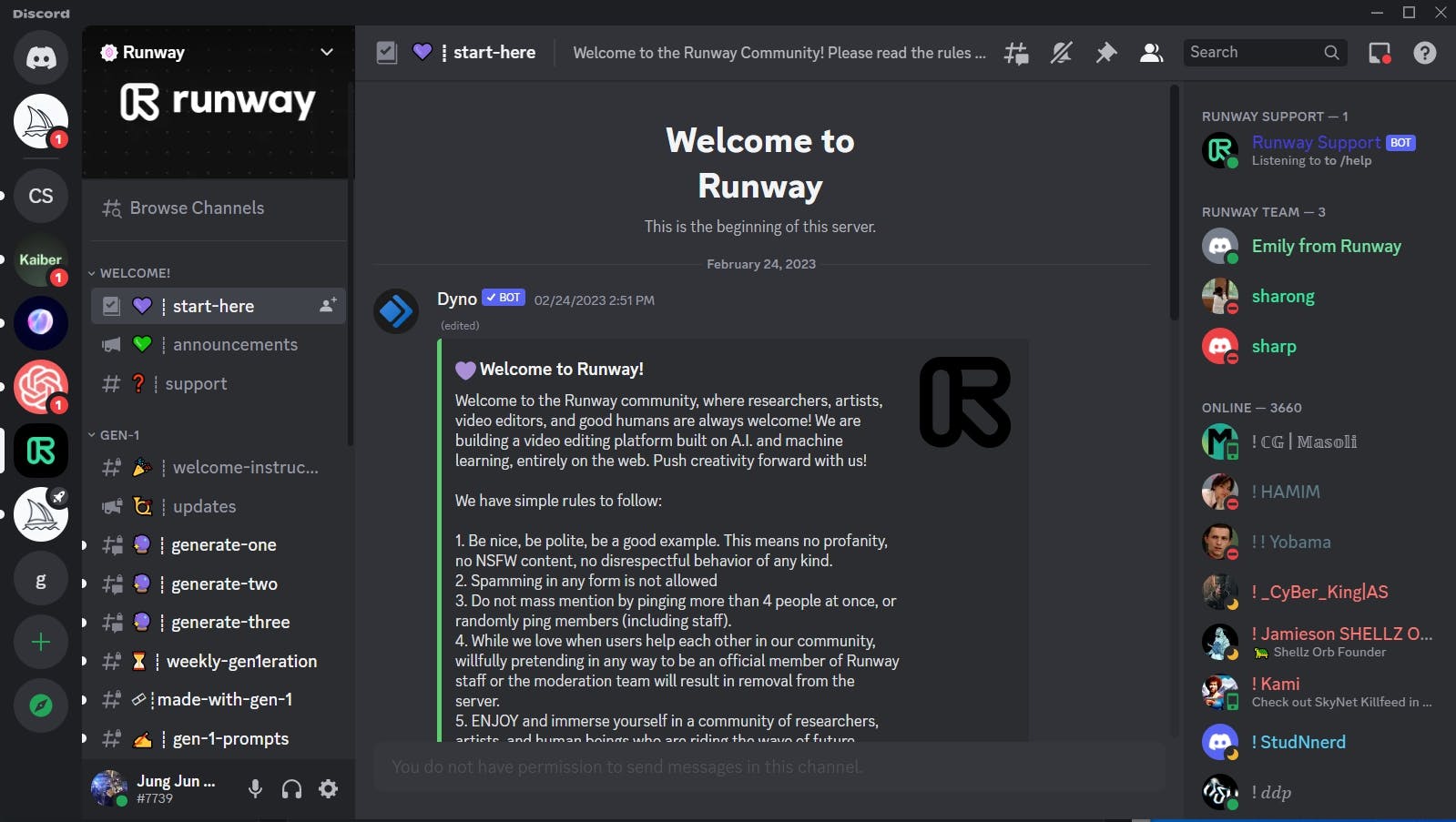This screenshot has height=822, width=1456.
Task: Toggle notification settings bell icon
Action: click(x=1061, y=53)
